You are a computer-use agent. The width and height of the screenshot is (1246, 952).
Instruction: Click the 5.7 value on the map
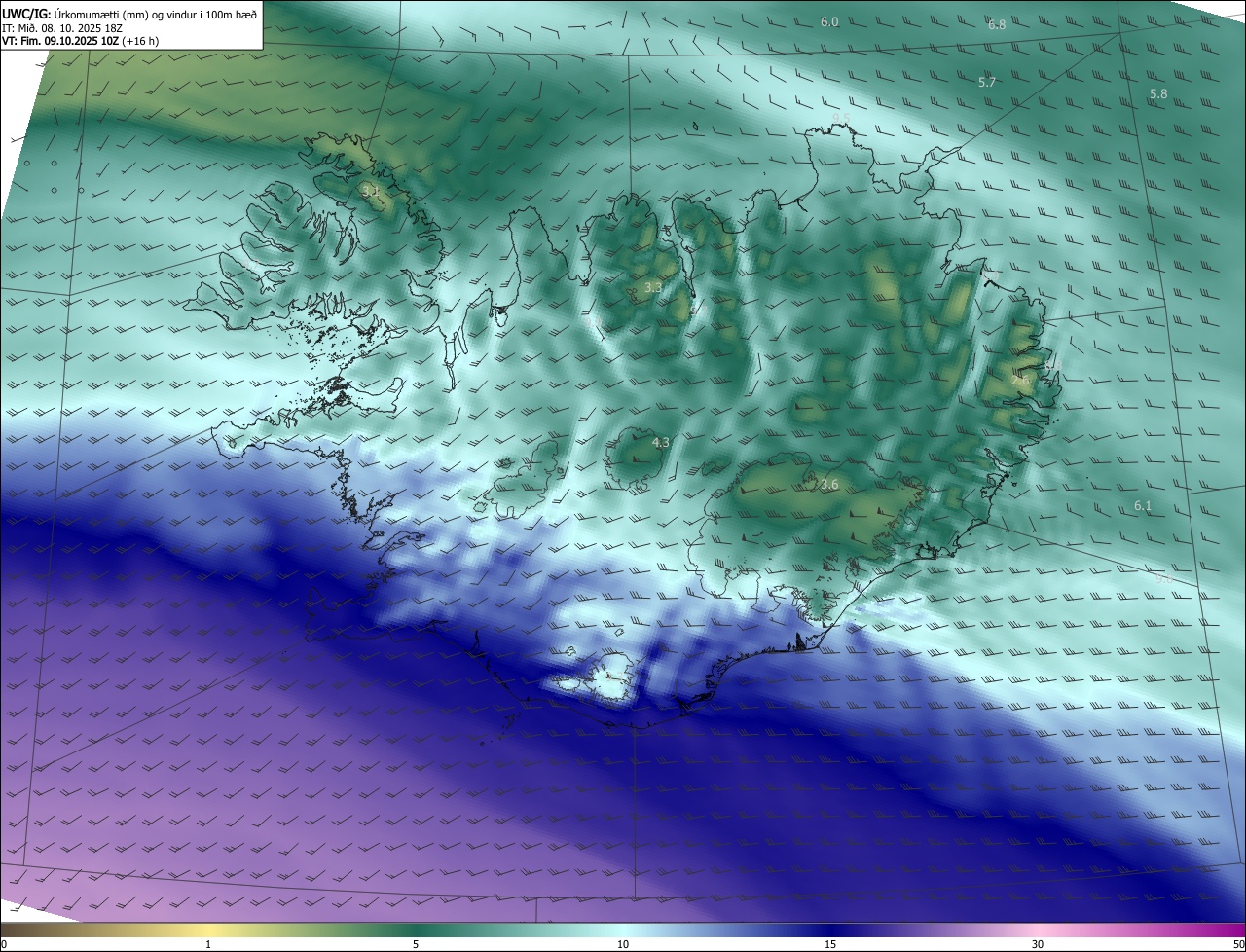(x=987, y=83)
